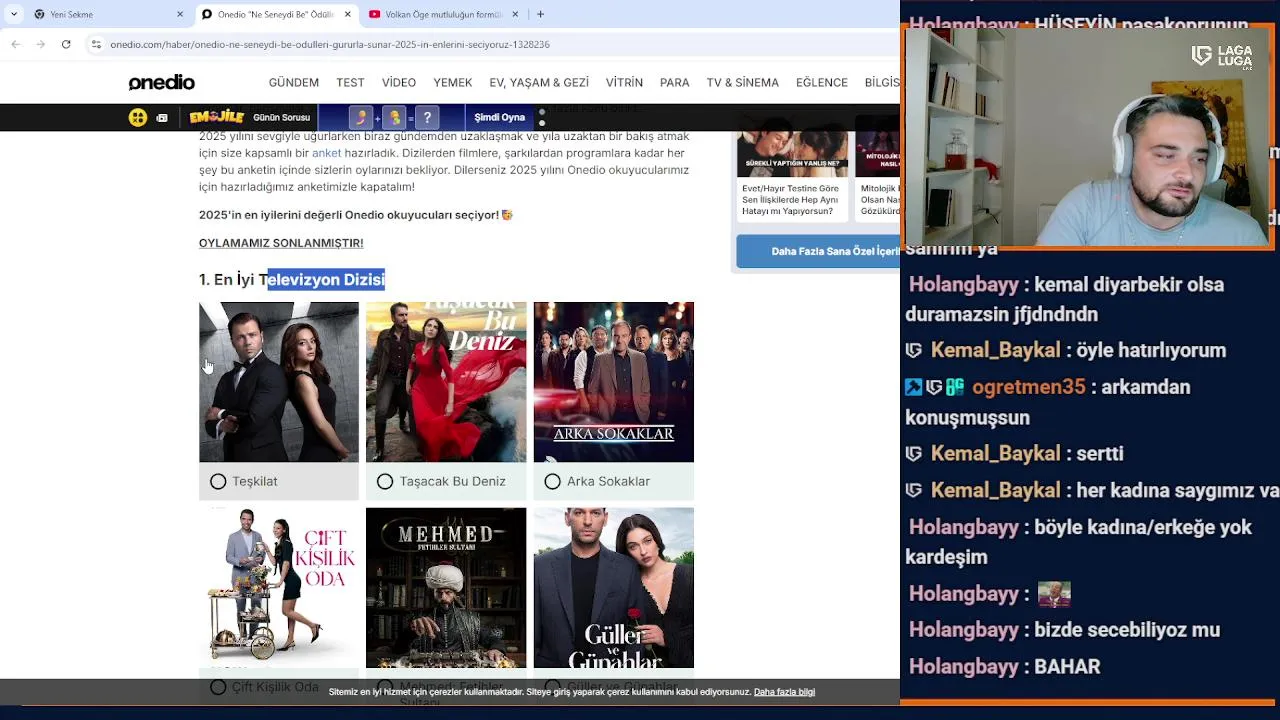1280x720 pixels.
Task: Click the Güller ve Günahlar poster
Action: point(613,587)
